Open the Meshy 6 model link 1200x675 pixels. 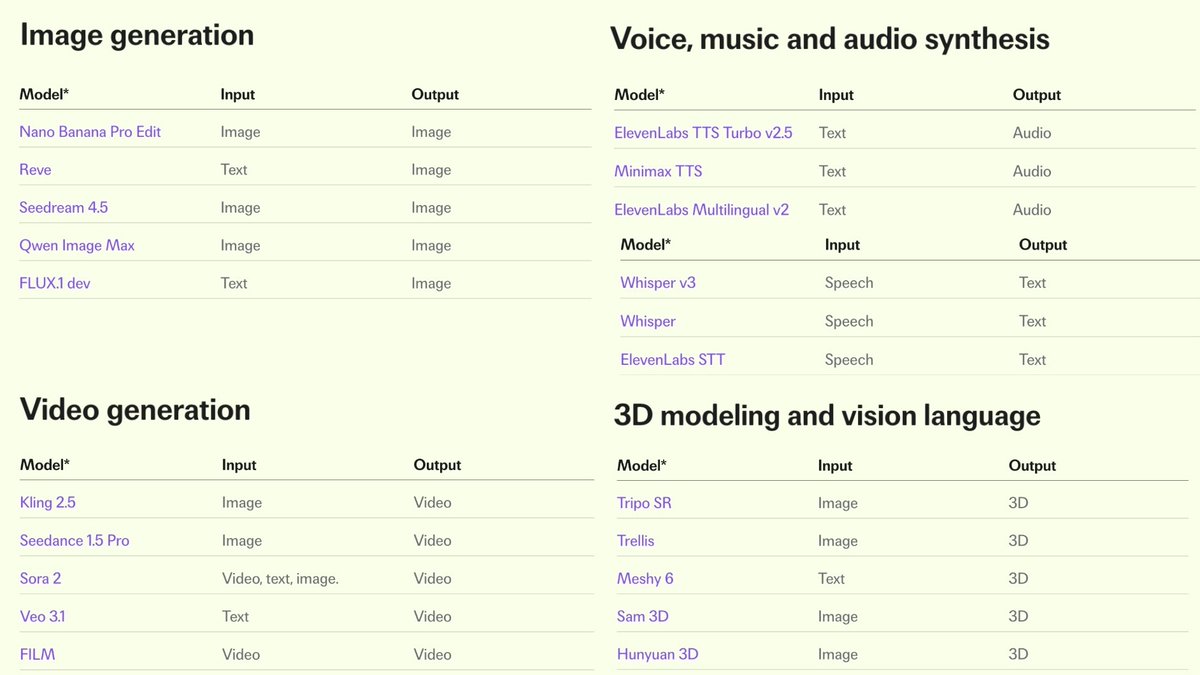[645, 579]
